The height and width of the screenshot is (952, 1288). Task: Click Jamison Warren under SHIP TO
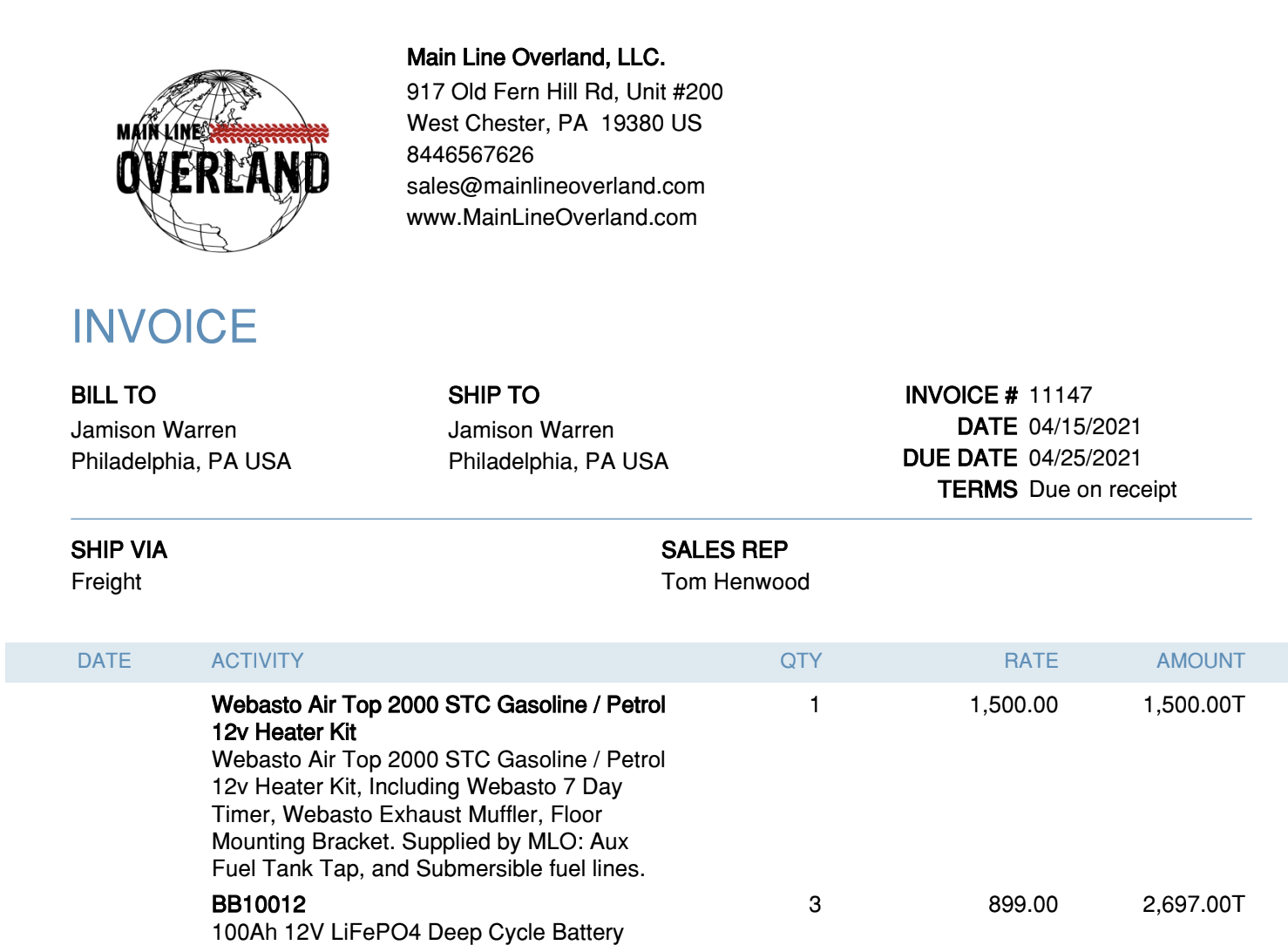[531, 430]
